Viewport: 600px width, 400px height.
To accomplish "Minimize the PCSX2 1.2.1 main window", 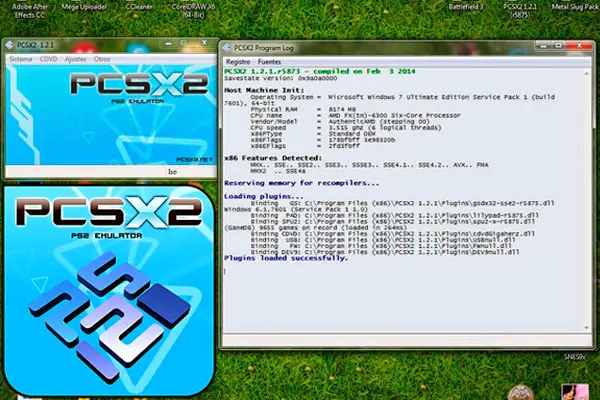I will coord(168,43).
